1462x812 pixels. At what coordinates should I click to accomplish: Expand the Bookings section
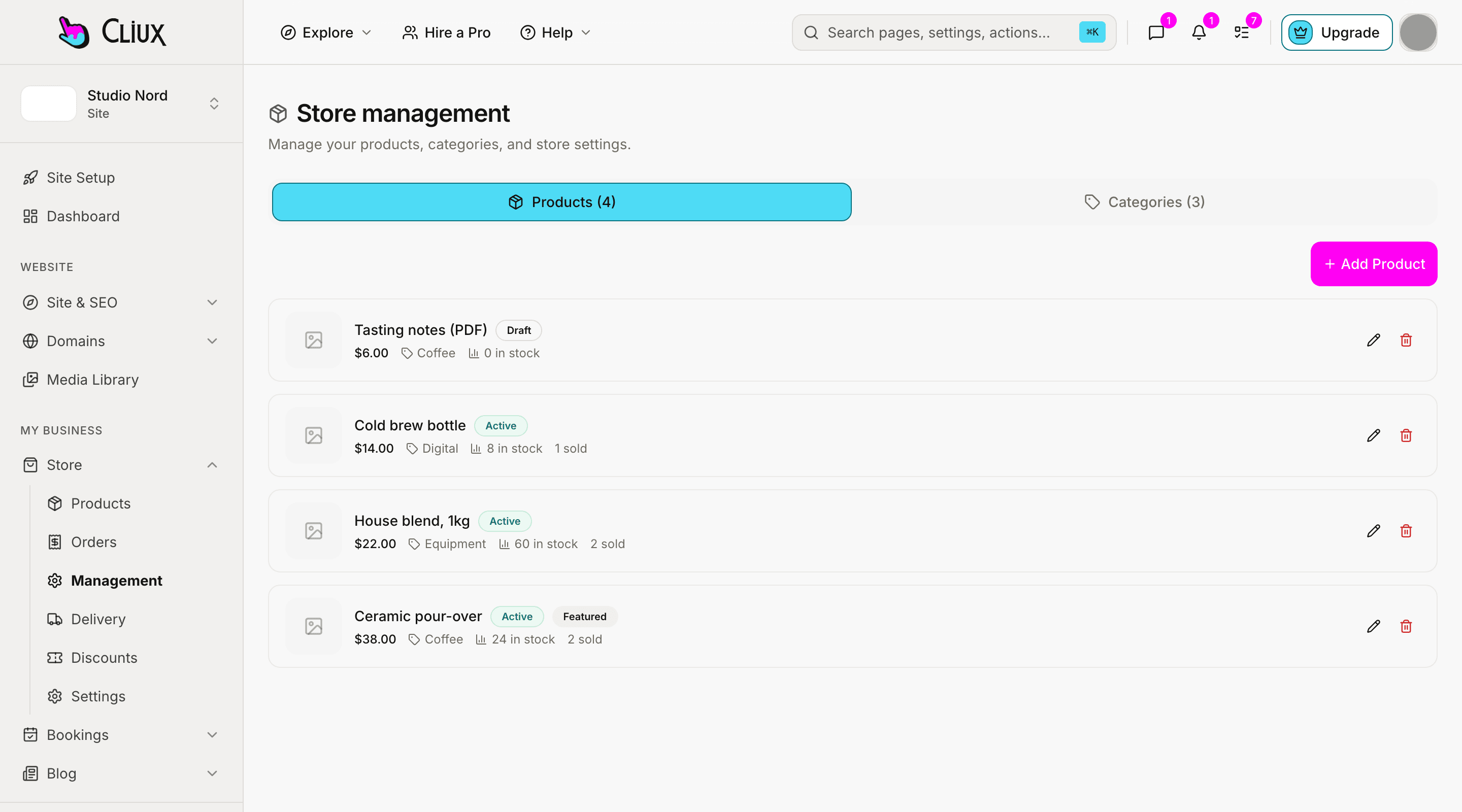121,735
